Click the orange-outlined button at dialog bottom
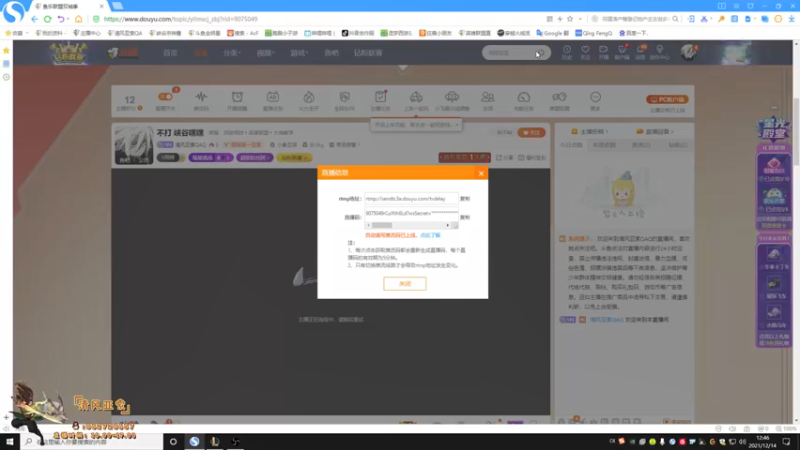Screen dimensions: 800x450 coord(405,284)
